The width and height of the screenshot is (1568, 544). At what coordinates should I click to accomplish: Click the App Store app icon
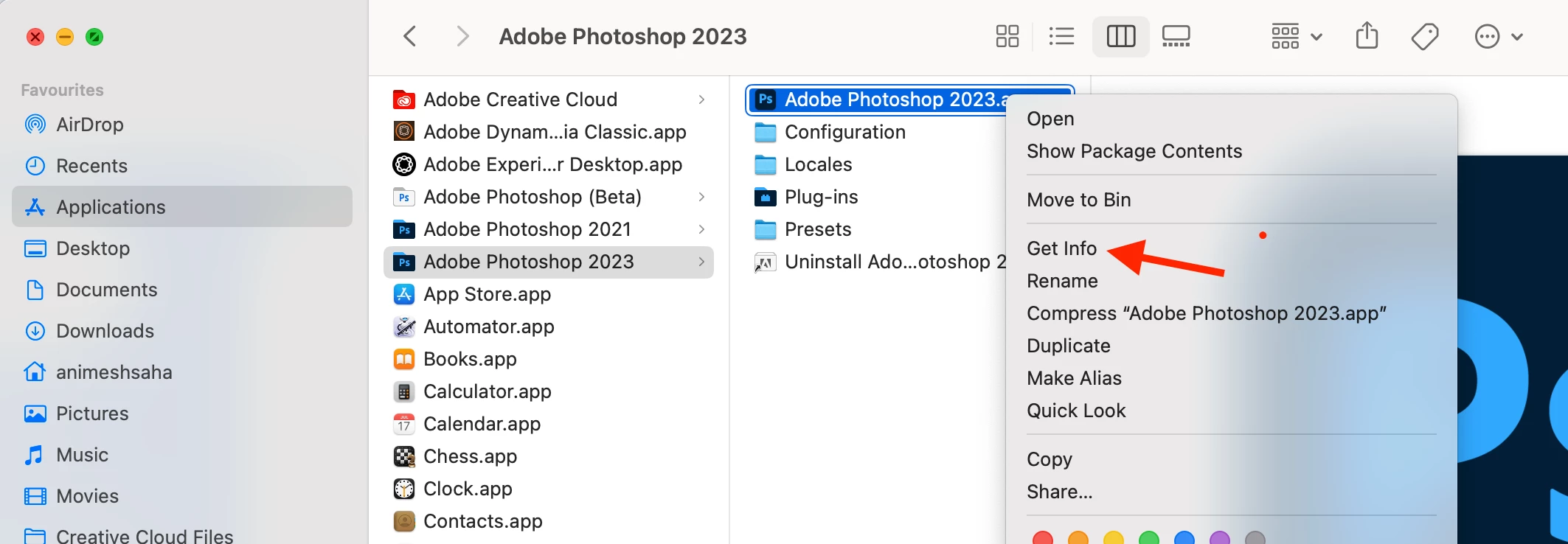(404, 294)
